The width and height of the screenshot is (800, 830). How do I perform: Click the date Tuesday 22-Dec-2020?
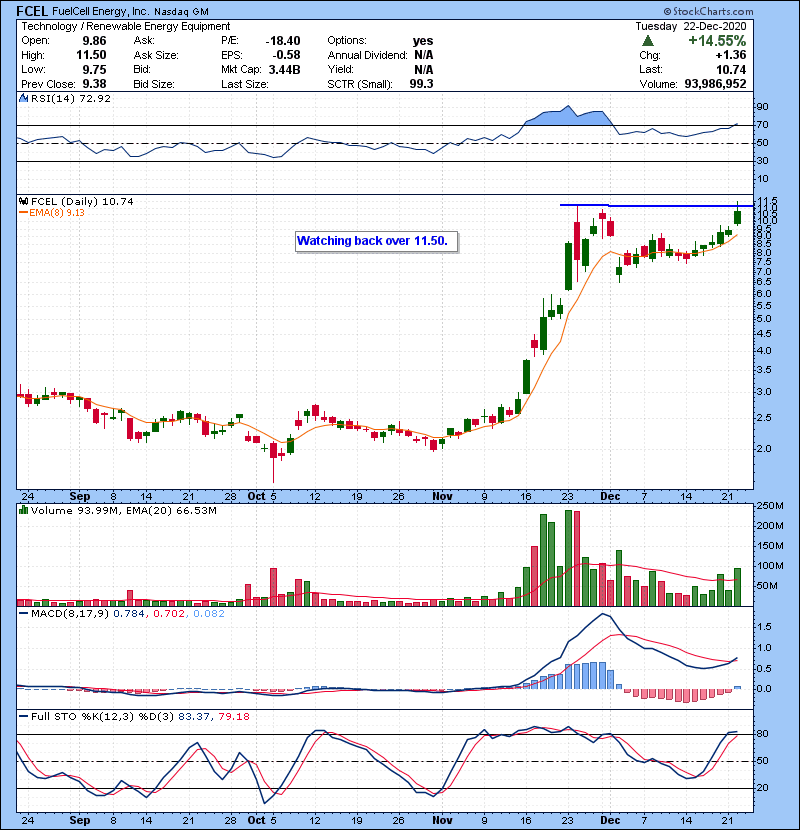[691, 26]
